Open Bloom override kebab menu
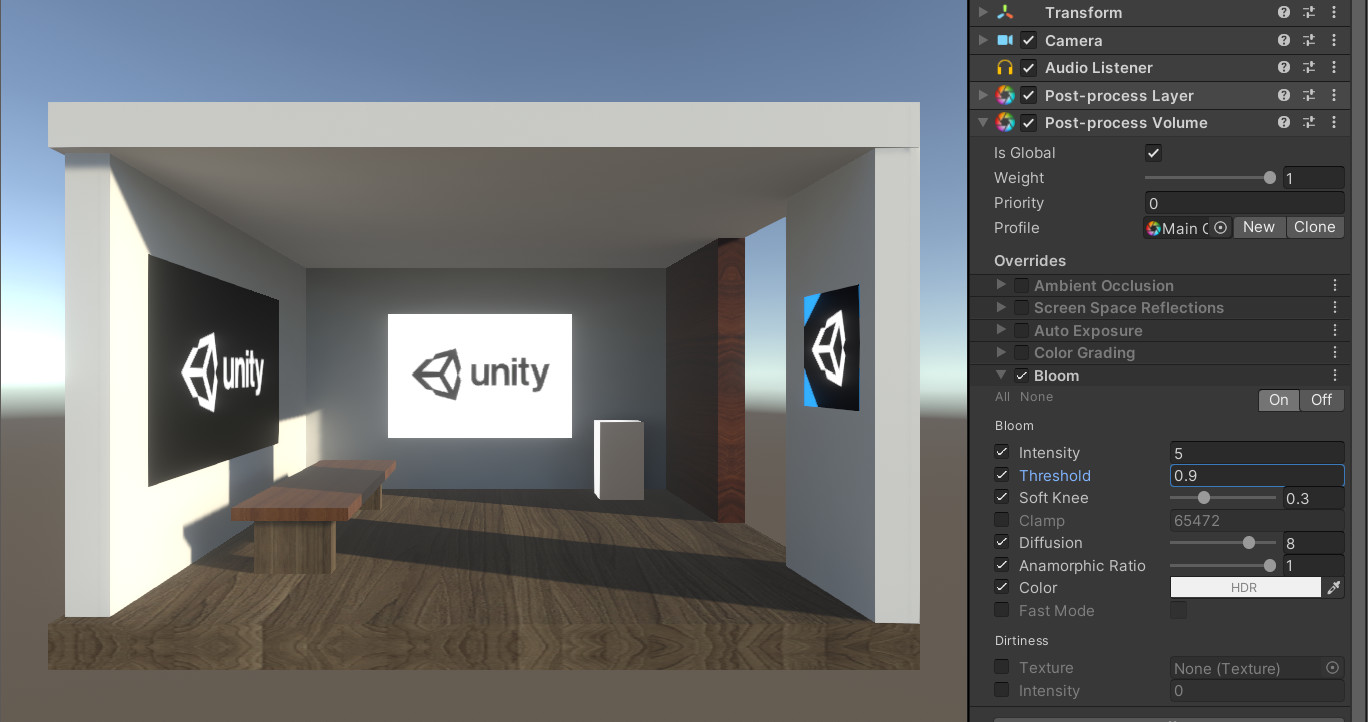The image size is (1368, 722). pos(1334,376)
